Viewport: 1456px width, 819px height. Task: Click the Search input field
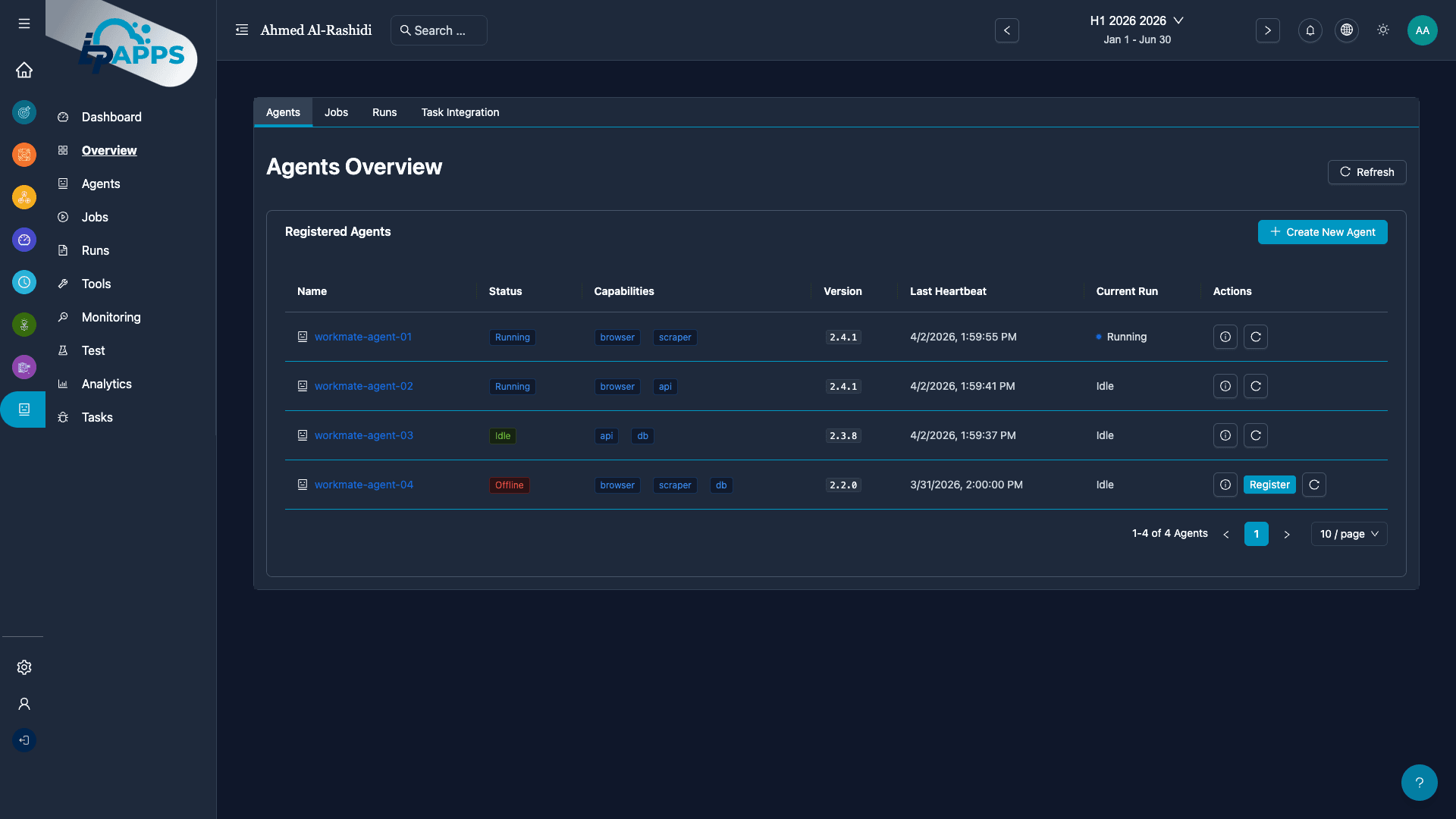point(439,30)
